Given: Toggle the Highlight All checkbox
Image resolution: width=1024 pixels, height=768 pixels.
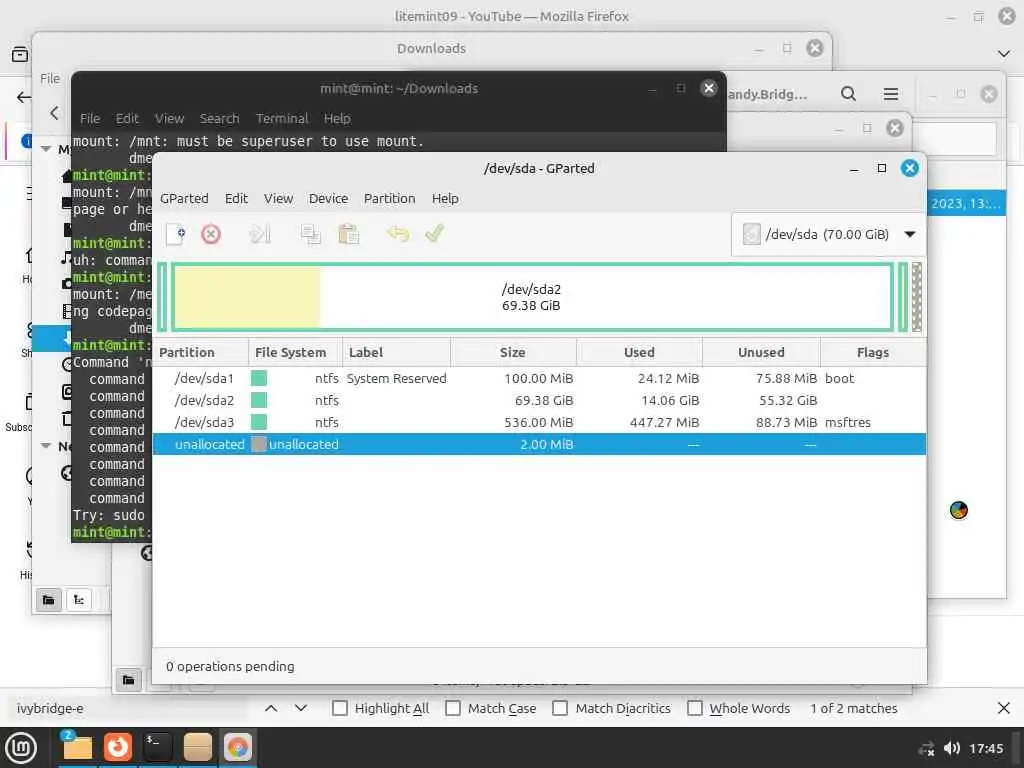Looking at the screenshot, I should coord(340,708).
